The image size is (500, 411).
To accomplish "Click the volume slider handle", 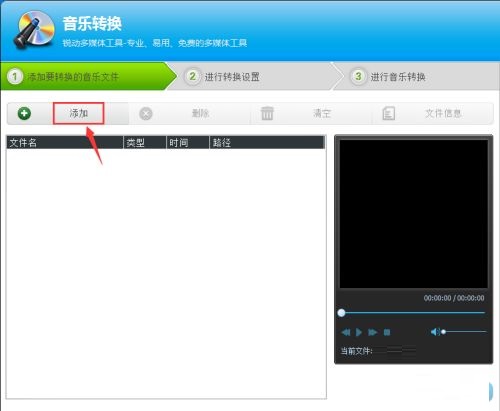I will tap(443, 332).
